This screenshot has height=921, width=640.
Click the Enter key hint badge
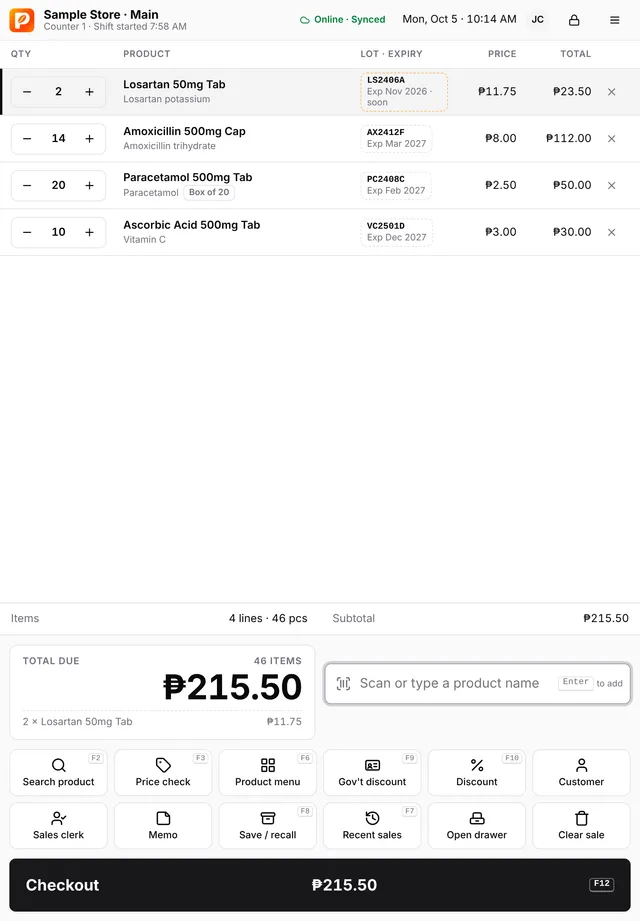point(575,682)
